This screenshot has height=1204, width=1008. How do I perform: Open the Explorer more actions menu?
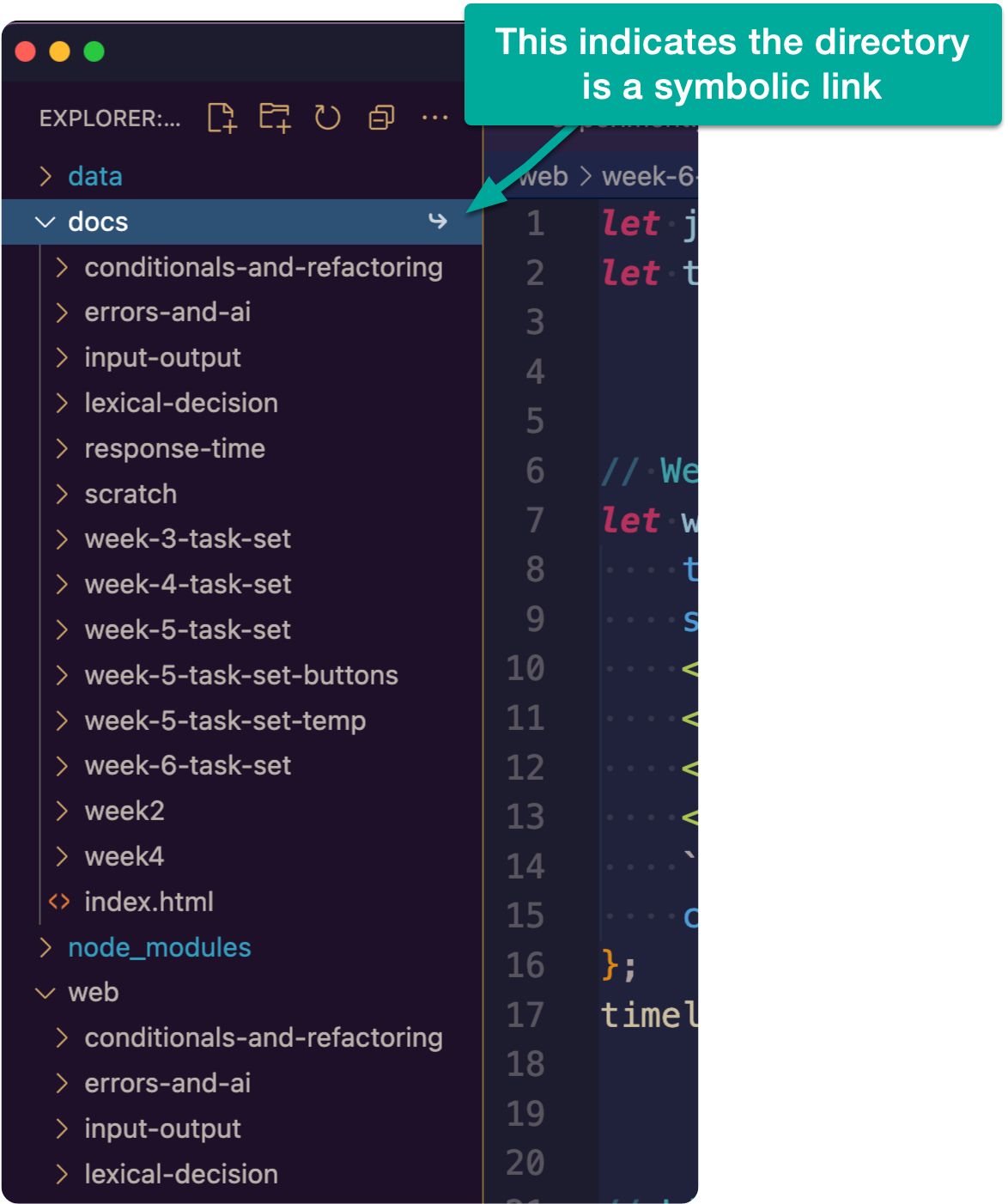point(434,118)
